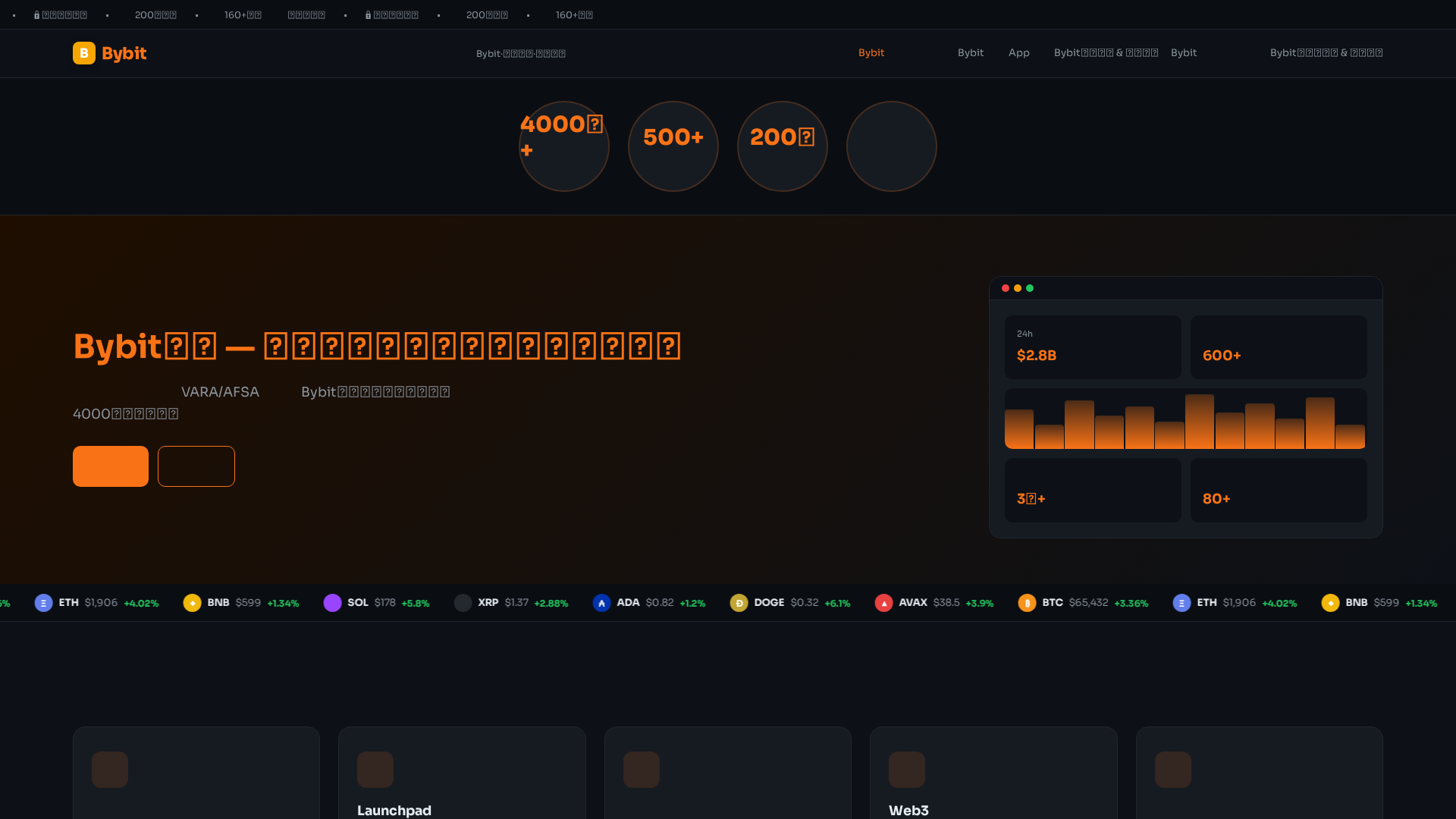
Task: Click the Web3 card icon
Action: pyautogui.click(x=907, y=769)
